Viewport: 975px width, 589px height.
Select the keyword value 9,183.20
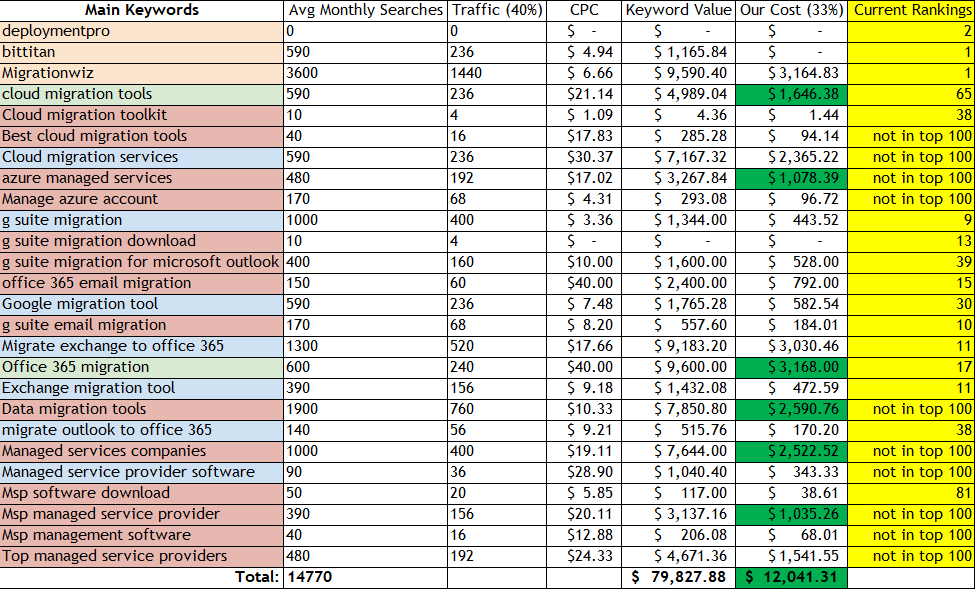678,346
